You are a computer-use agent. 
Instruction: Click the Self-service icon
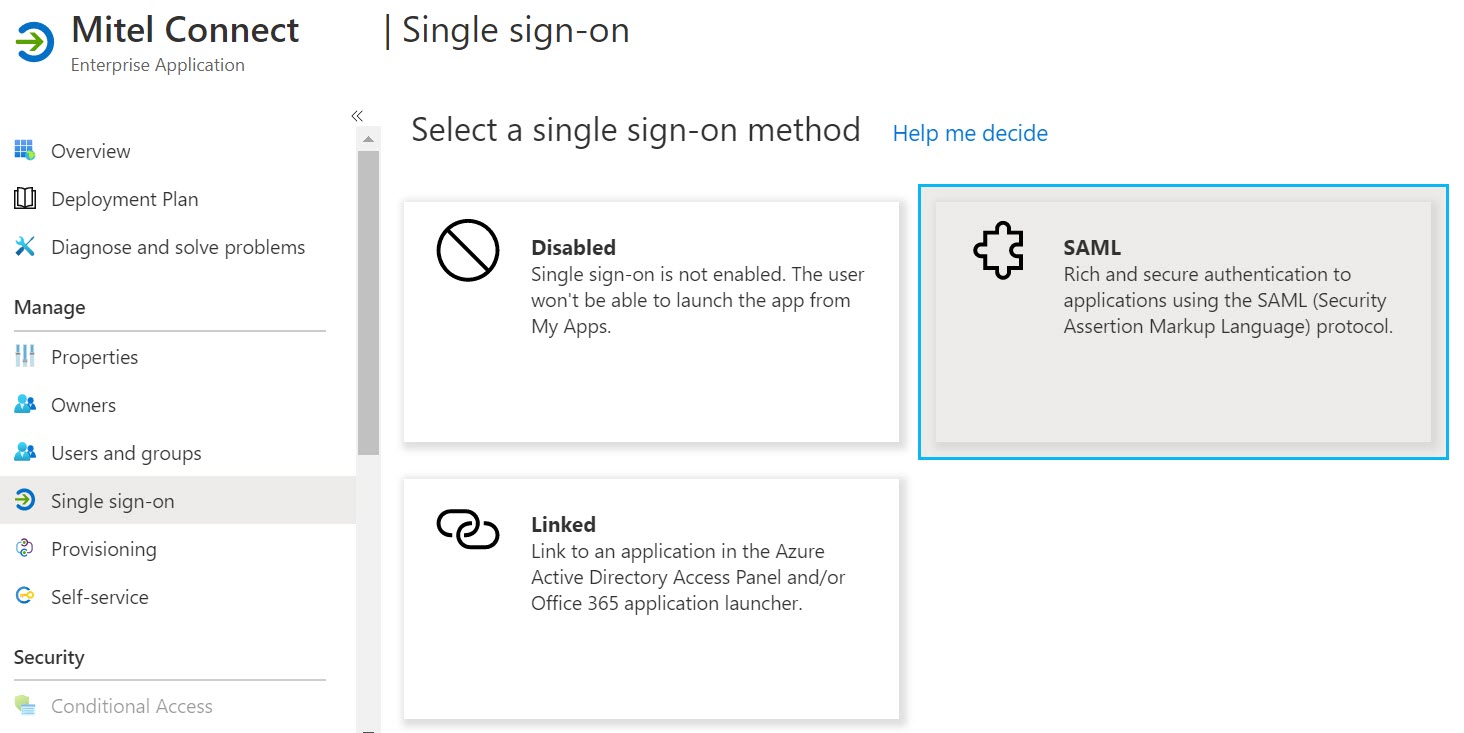point(25,597)
